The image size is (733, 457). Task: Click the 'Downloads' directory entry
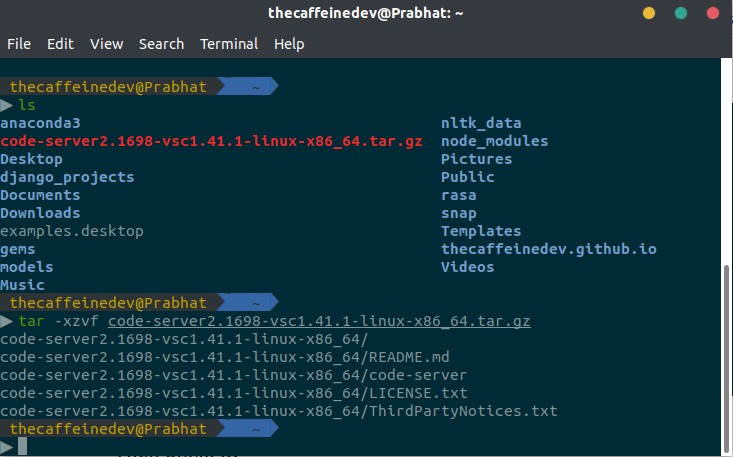40,213
